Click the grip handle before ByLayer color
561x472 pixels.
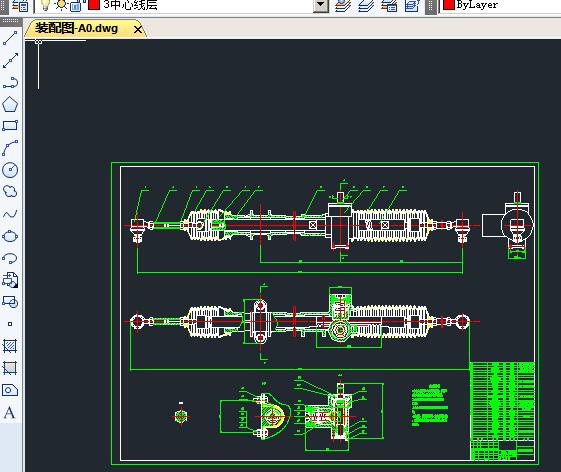coord(431,6)
